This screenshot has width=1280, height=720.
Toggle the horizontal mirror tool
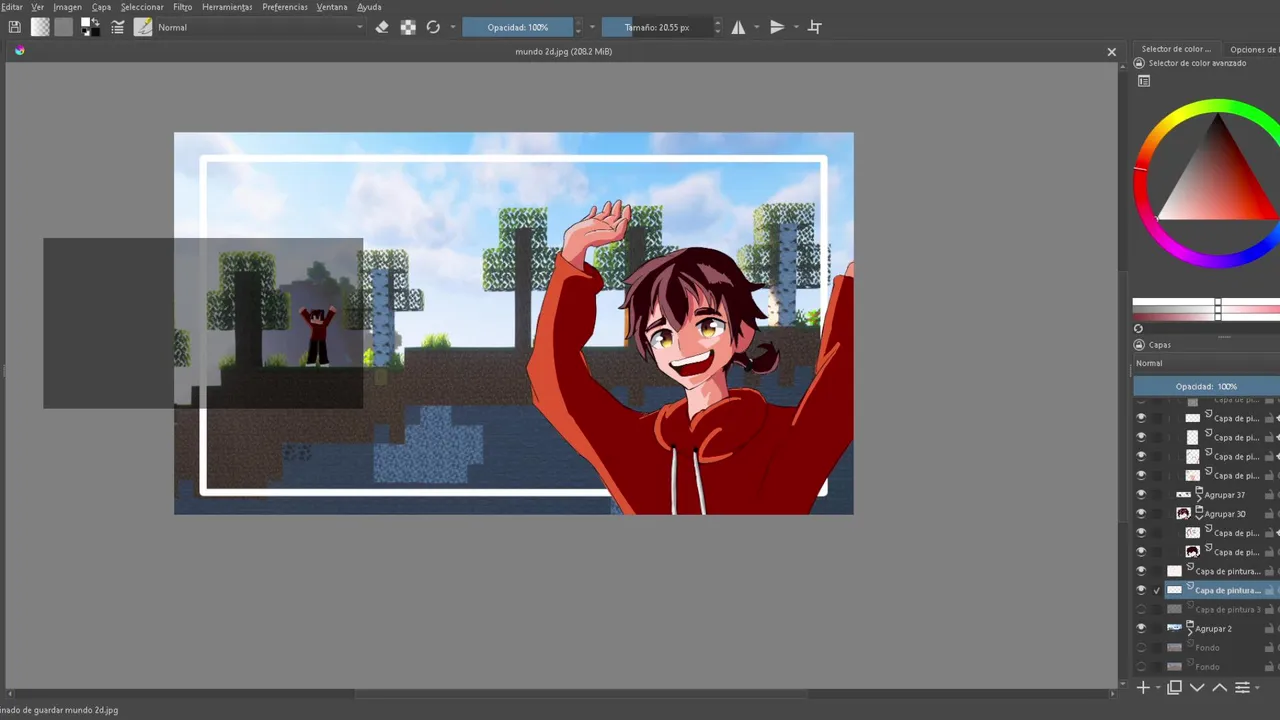pos(738,27)
